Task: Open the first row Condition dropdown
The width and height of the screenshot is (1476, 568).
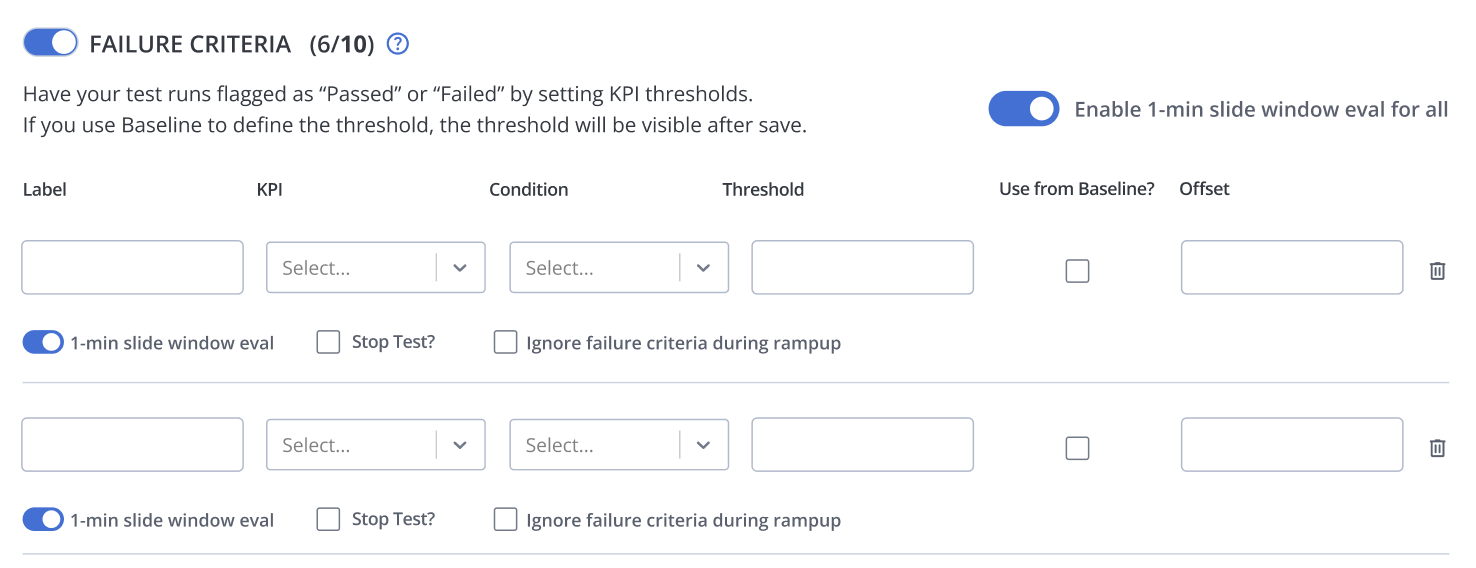Action: point(619,267)
